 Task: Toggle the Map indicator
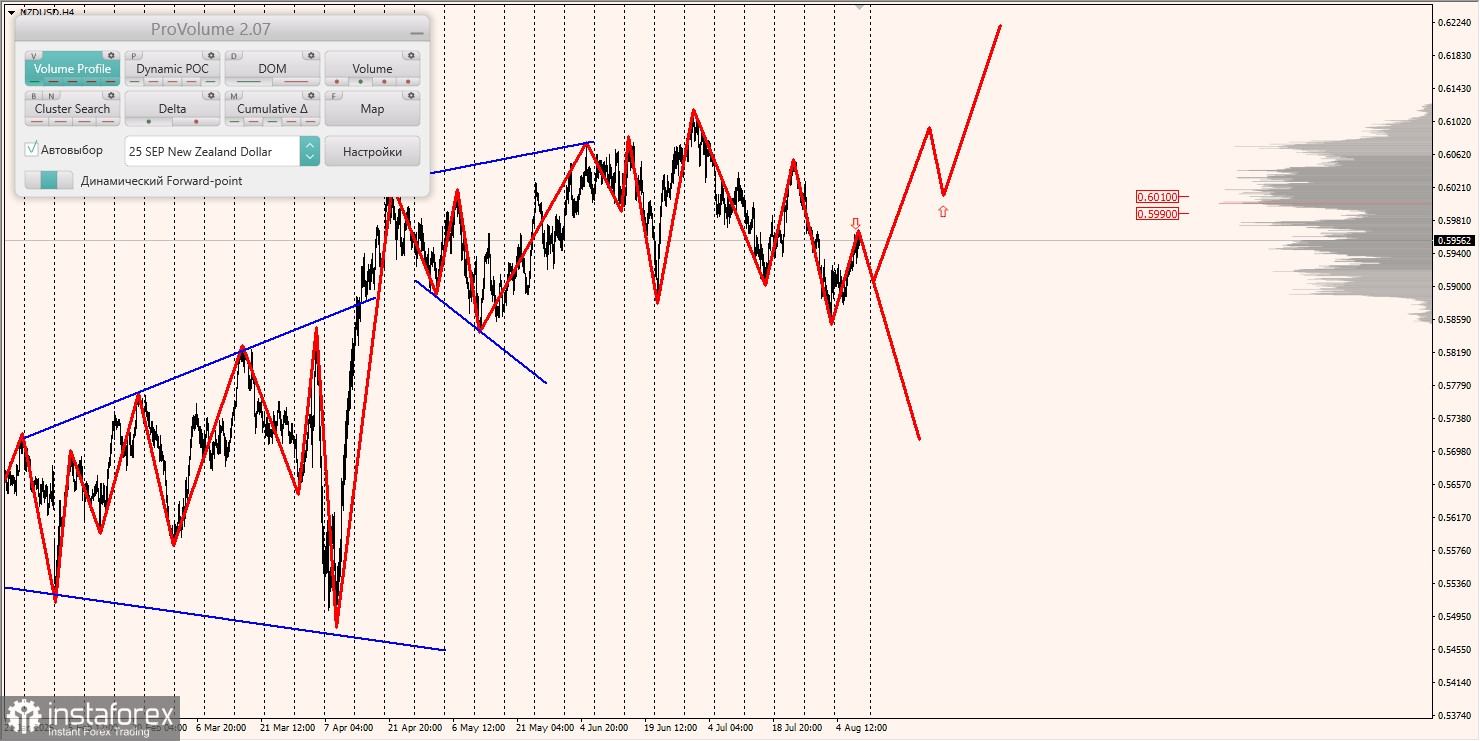[372, 109]
